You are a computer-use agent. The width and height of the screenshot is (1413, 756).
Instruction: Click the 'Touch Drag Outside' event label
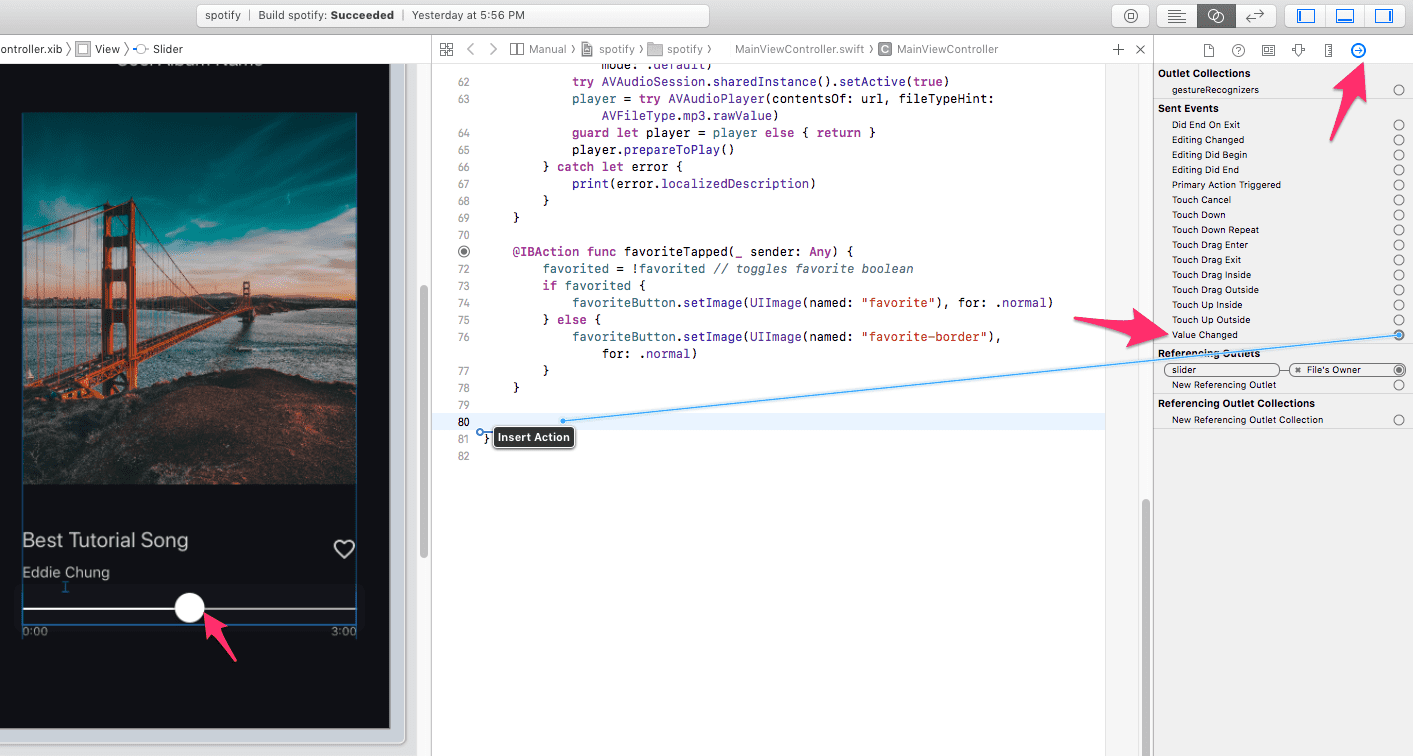pyautogui.click(x=1215, y=290)
